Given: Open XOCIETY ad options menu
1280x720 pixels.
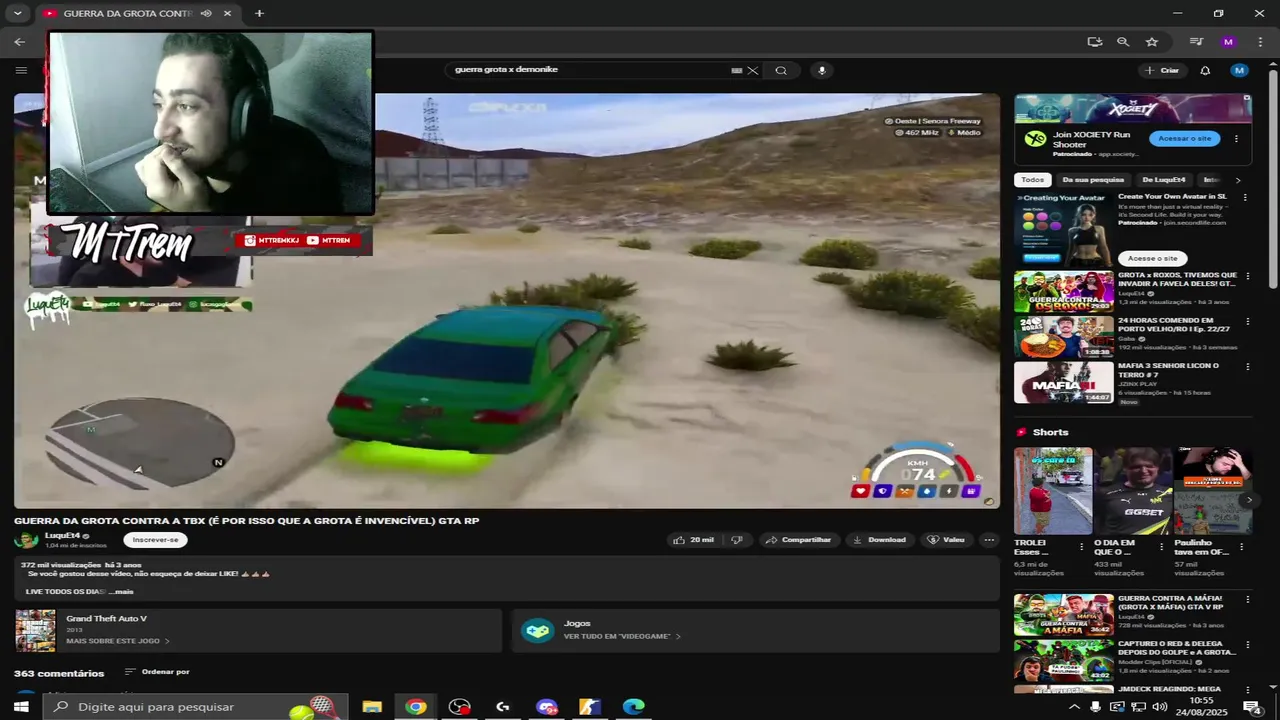Looking at the screenshot, I should tap(1236, 139).
